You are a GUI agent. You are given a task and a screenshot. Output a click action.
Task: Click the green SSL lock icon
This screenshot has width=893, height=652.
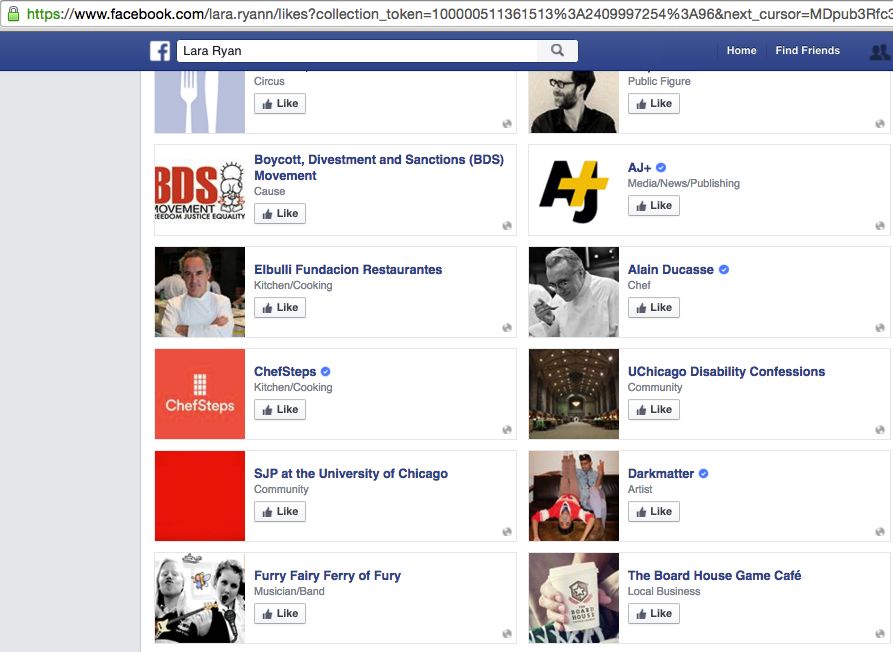pyautogui.click(x=13, y=14)
